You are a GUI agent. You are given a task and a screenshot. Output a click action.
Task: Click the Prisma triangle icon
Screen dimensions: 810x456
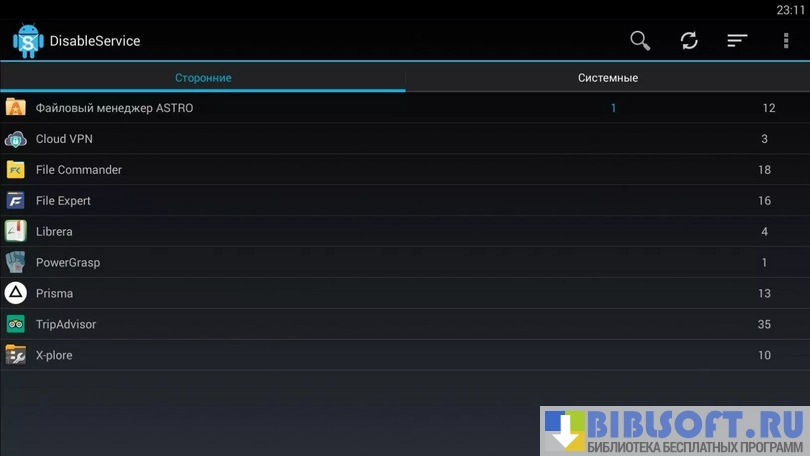pyautogui.click(x=16, y=293)
